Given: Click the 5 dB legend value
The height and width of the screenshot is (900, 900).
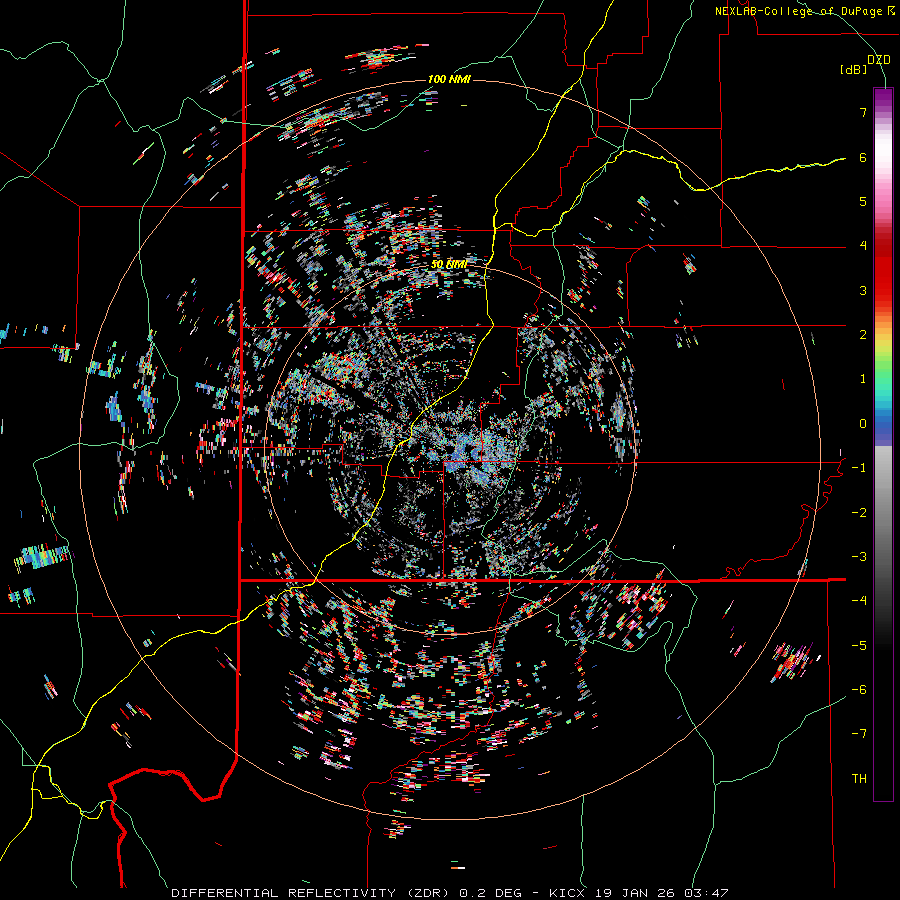Looking at the screenshot, I should pos(863,201).
